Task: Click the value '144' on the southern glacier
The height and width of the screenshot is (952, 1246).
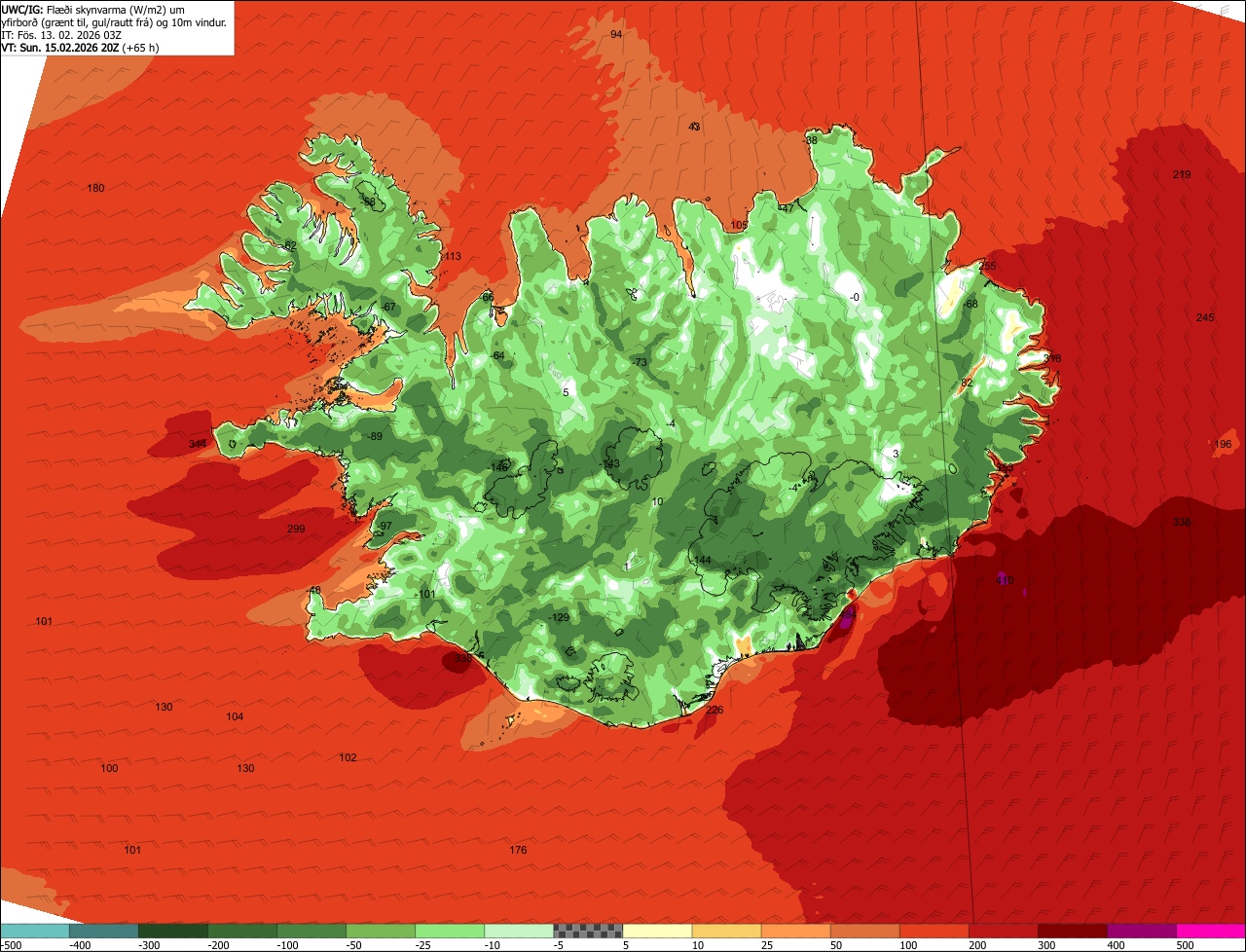Action: (702, 561)
